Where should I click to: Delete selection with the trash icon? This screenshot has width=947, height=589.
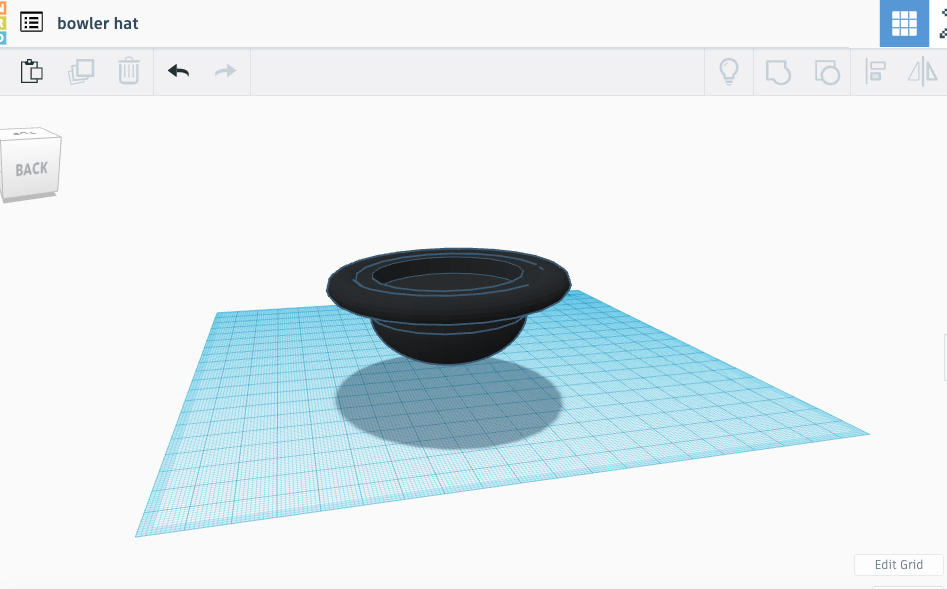click(x=129, y=72)
